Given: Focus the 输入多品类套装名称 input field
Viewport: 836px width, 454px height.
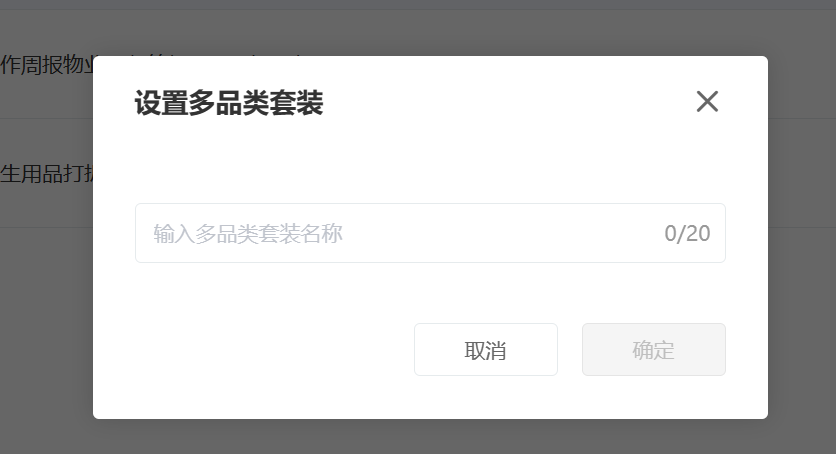Looking at the screenshot, I should coord(430,233).
